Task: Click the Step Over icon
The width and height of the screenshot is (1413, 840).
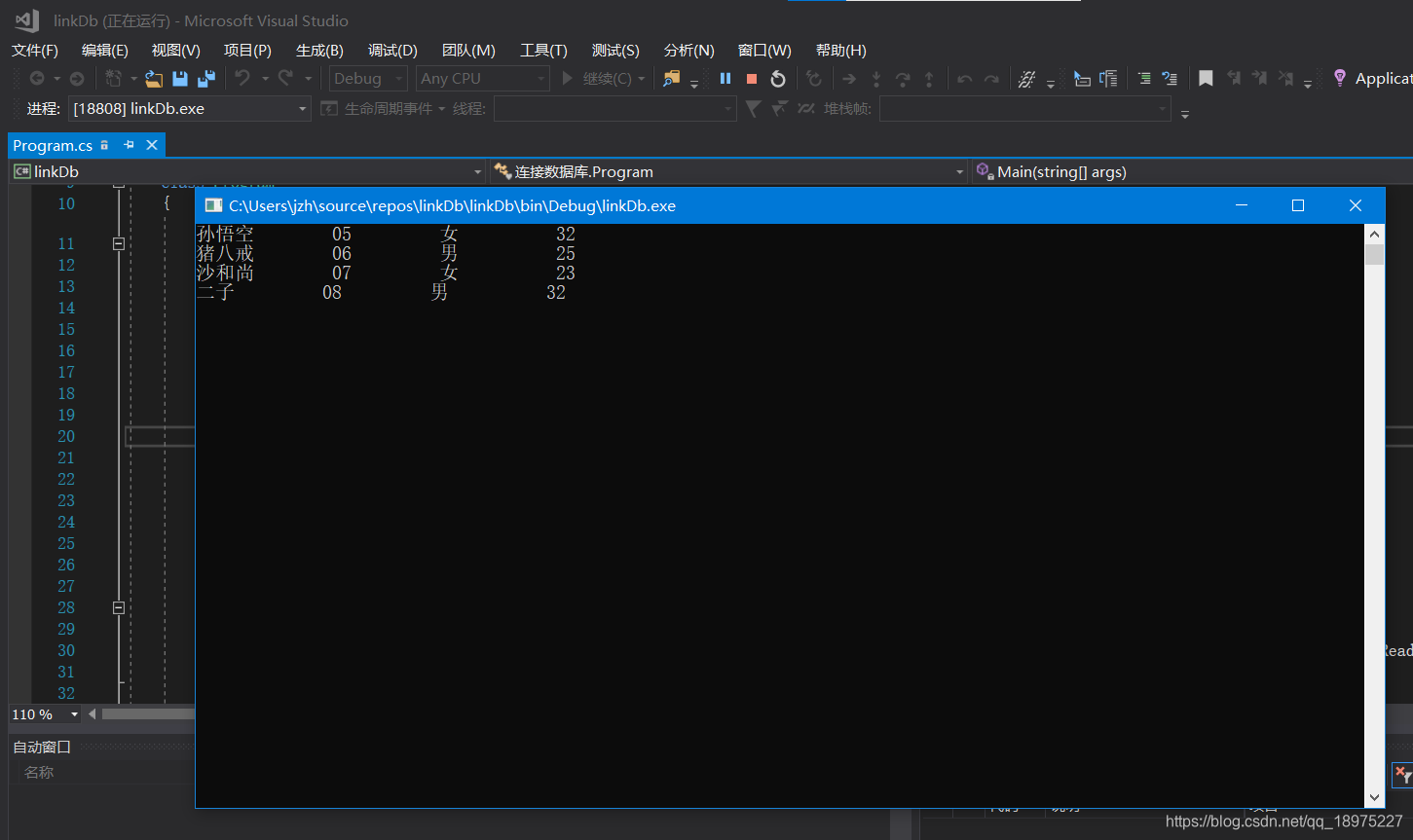Action: [x=903, y=79]
